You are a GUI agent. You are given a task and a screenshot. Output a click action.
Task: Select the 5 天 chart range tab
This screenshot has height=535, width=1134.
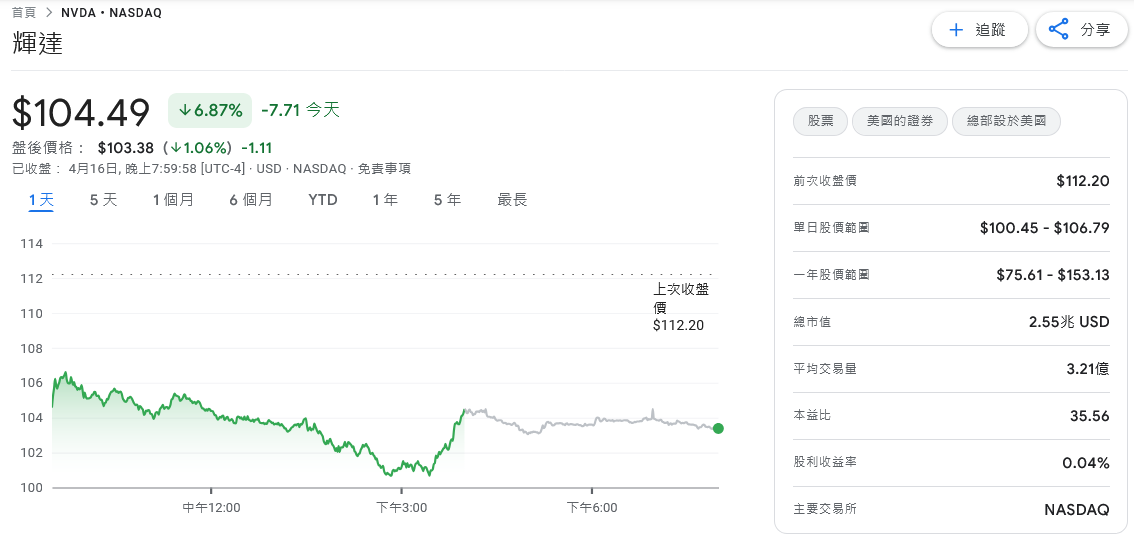(103, 200)
